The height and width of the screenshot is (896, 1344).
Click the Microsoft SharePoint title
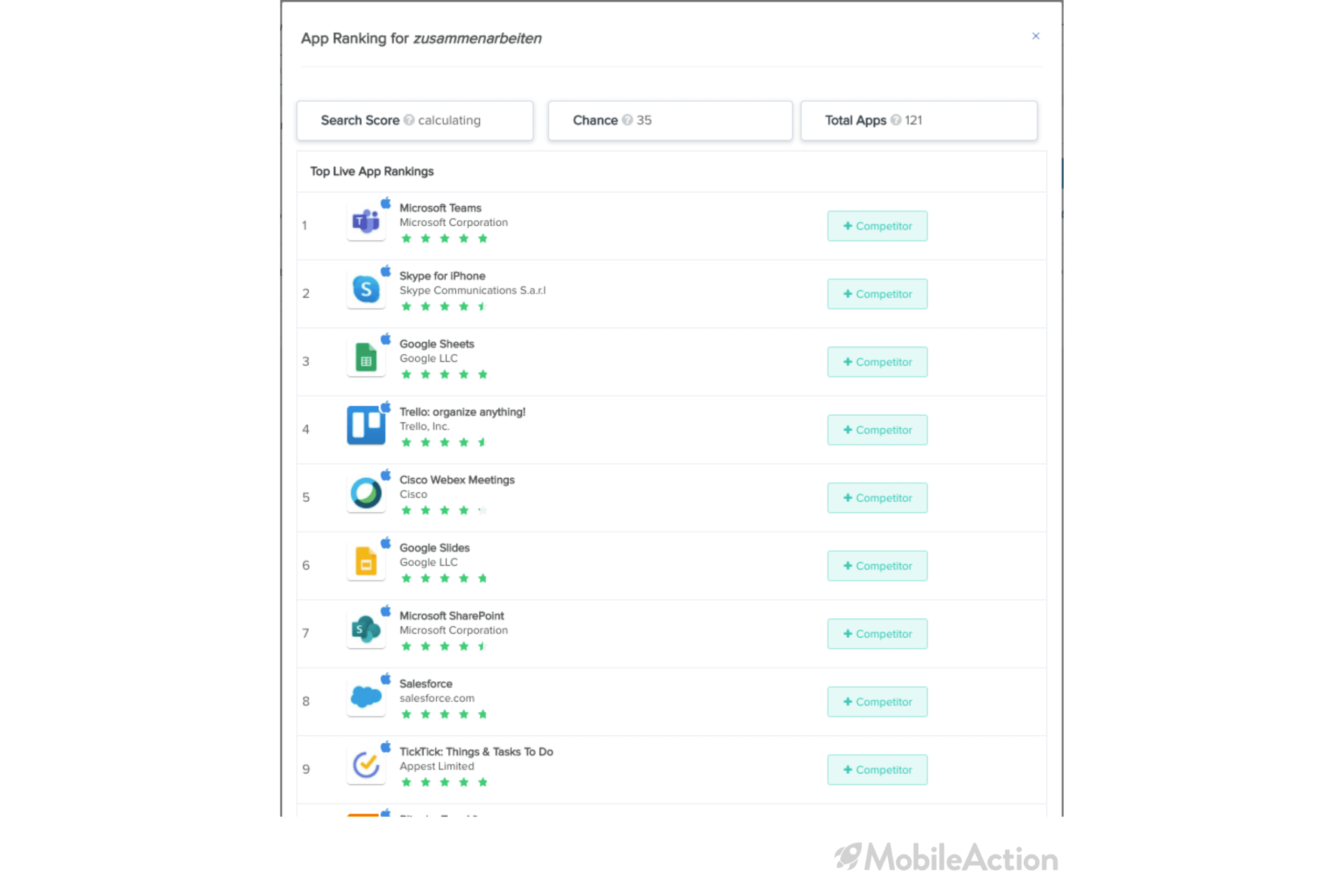(451, 616)
